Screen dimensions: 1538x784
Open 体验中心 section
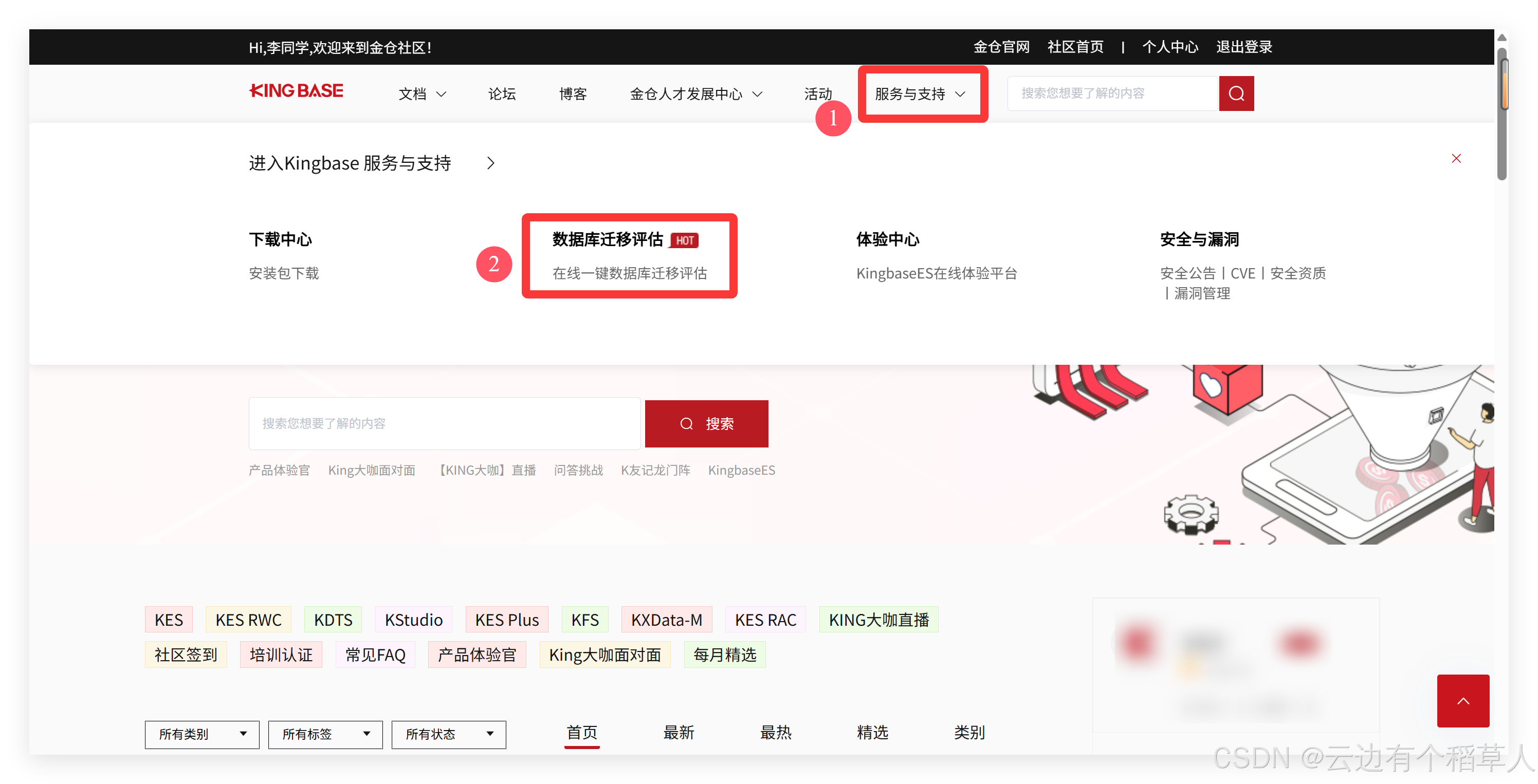point(888,239)
